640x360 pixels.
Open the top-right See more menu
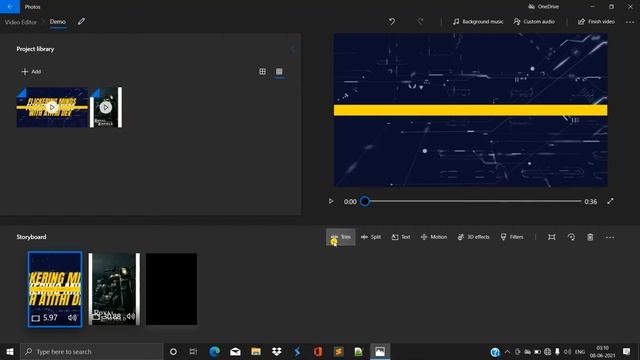pos(630,22)
